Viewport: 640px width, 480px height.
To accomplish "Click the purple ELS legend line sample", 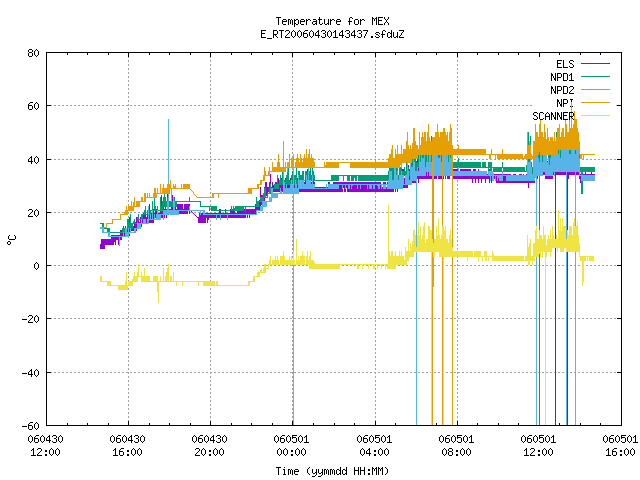I will [595, 64].
